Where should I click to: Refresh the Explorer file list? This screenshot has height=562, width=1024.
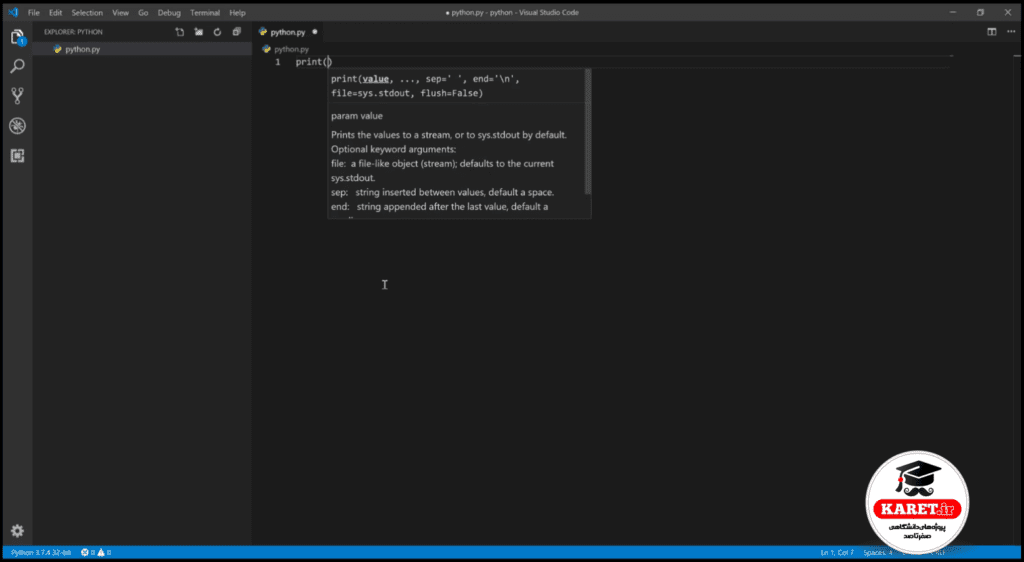pyautogui.click(x=217, y=32)
